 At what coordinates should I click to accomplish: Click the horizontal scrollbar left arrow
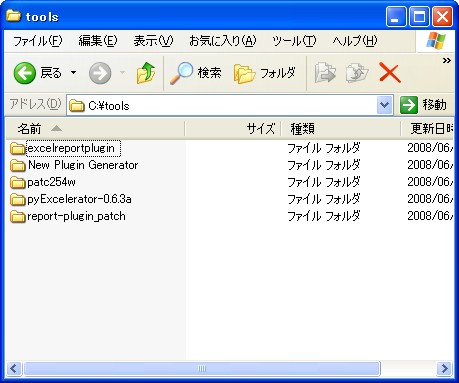point(13,369)
